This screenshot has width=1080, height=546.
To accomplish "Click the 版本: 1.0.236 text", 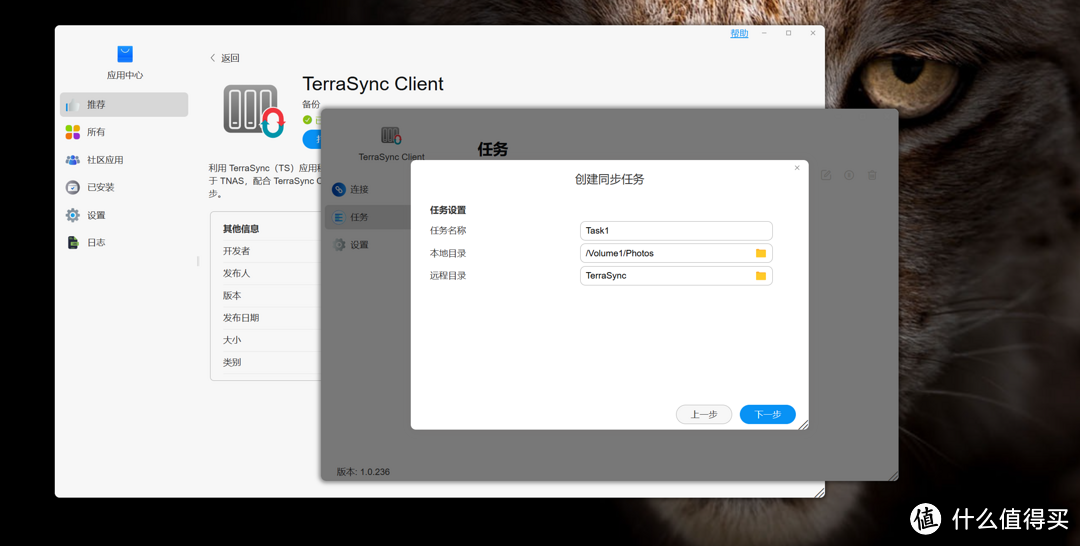I will [363, 472].
